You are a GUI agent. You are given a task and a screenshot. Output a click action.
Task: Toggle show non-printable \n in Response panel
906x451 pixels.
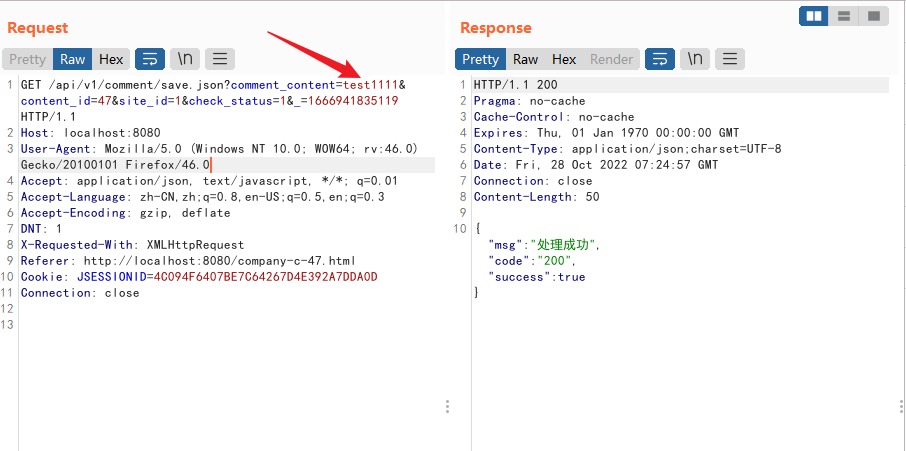pyautogui.click(x=695, y=59)
